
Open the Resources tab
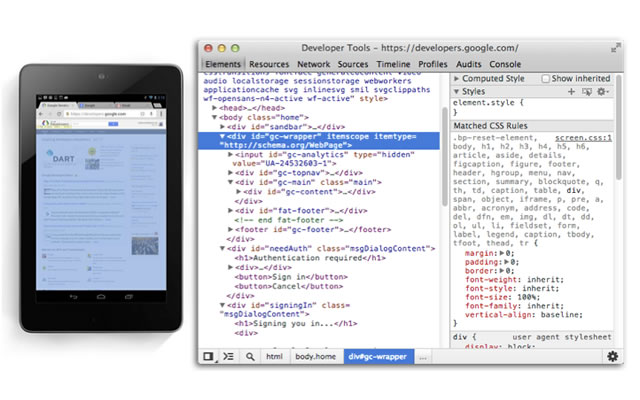[x=269, y=64]
